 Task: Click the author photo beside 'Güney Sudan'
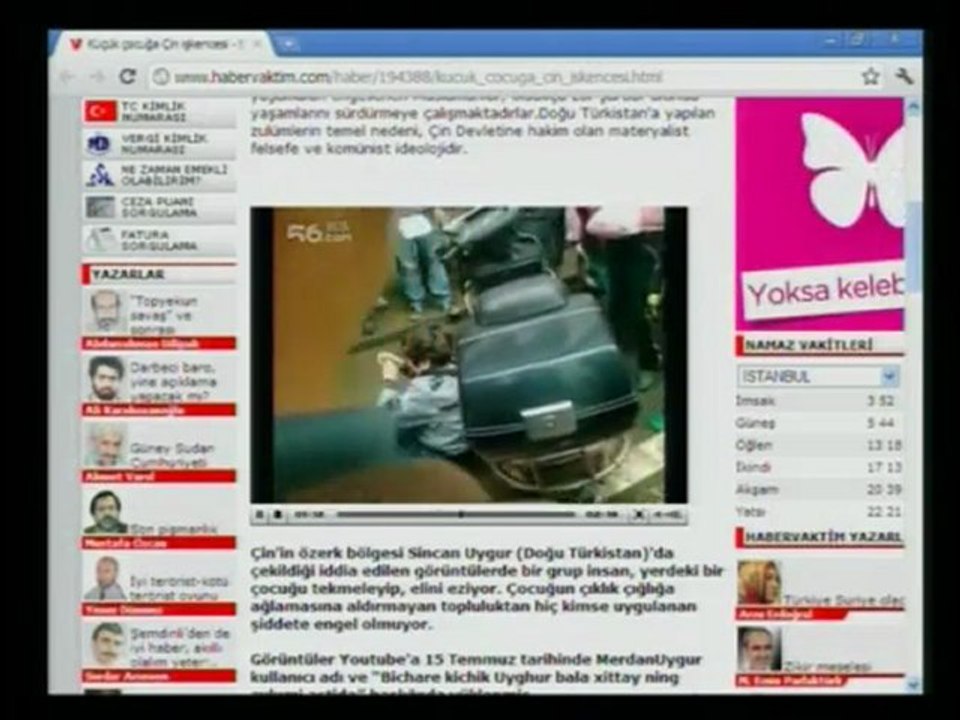pos(105,446)
